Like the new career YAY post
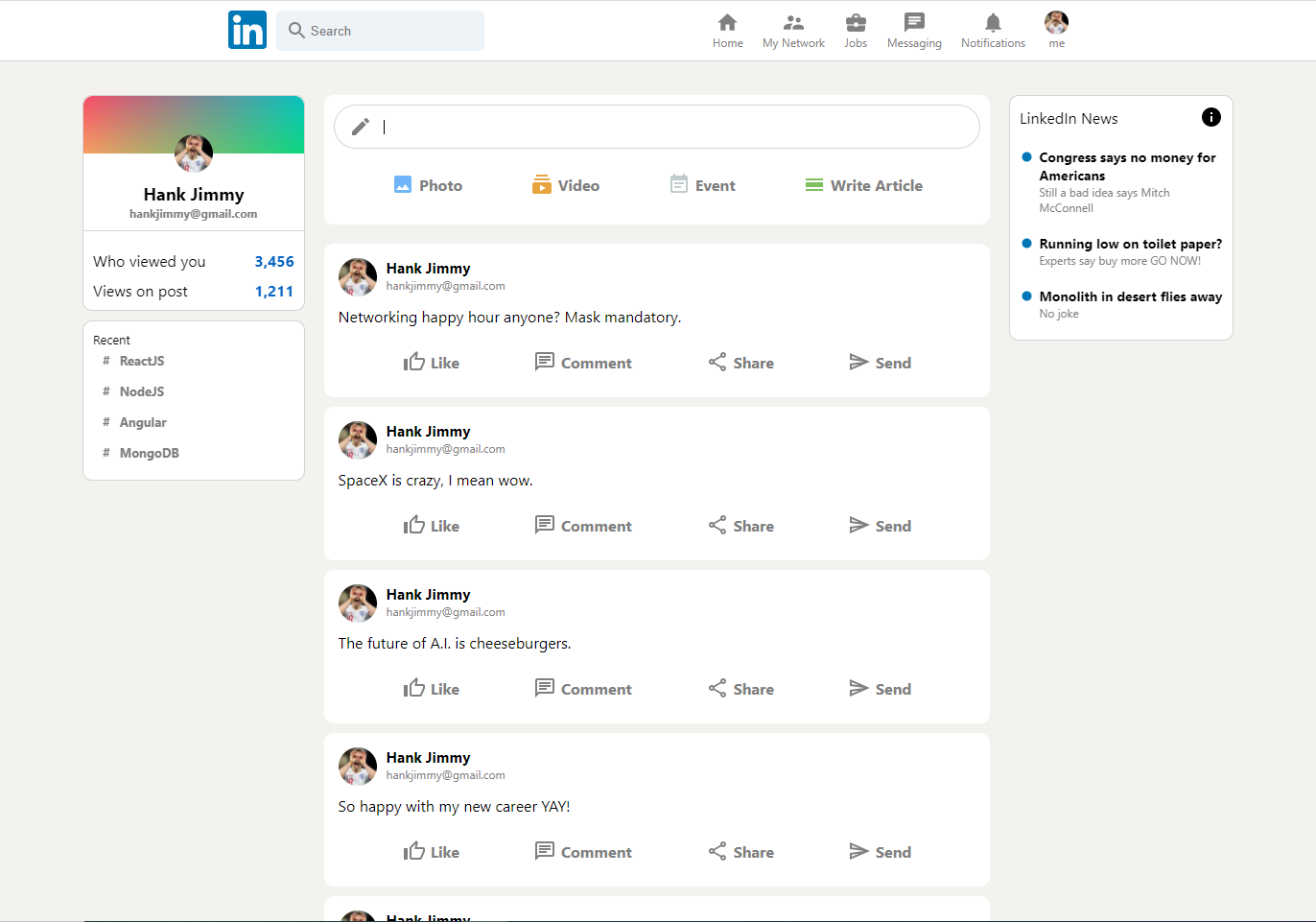 [x=432, y=852]
